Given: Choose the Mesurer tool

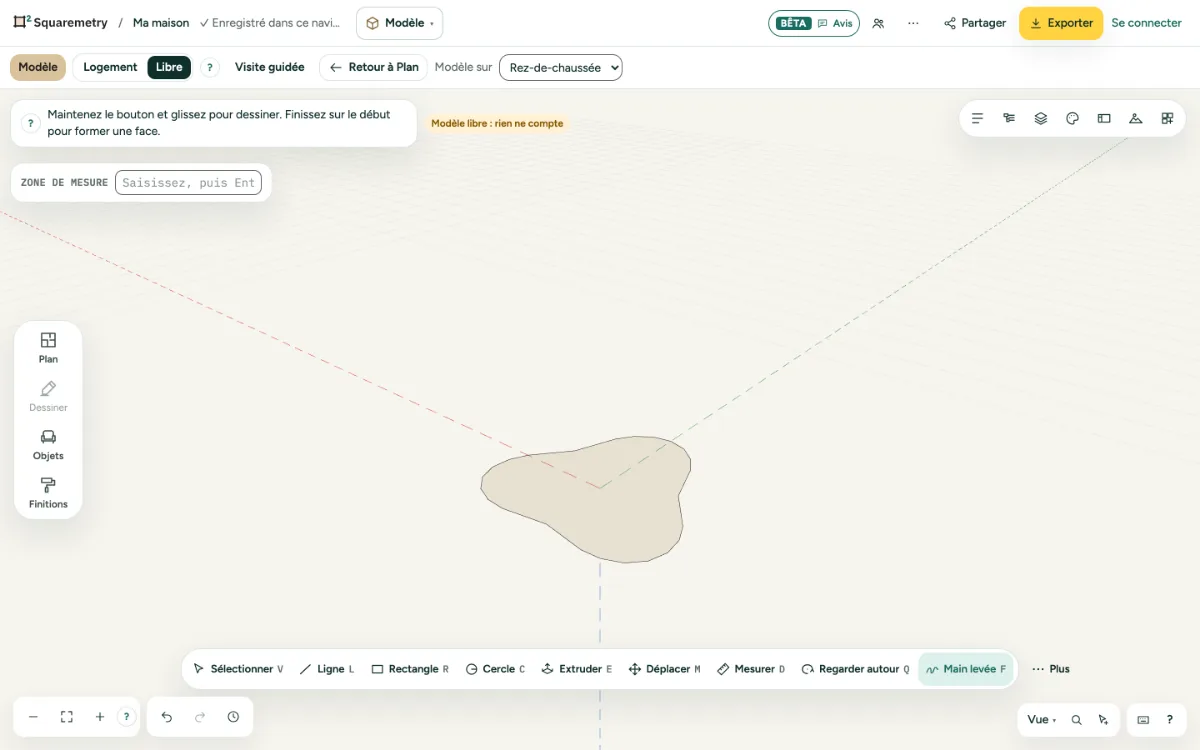Looking at the screenshot, I should coord(751,669).
